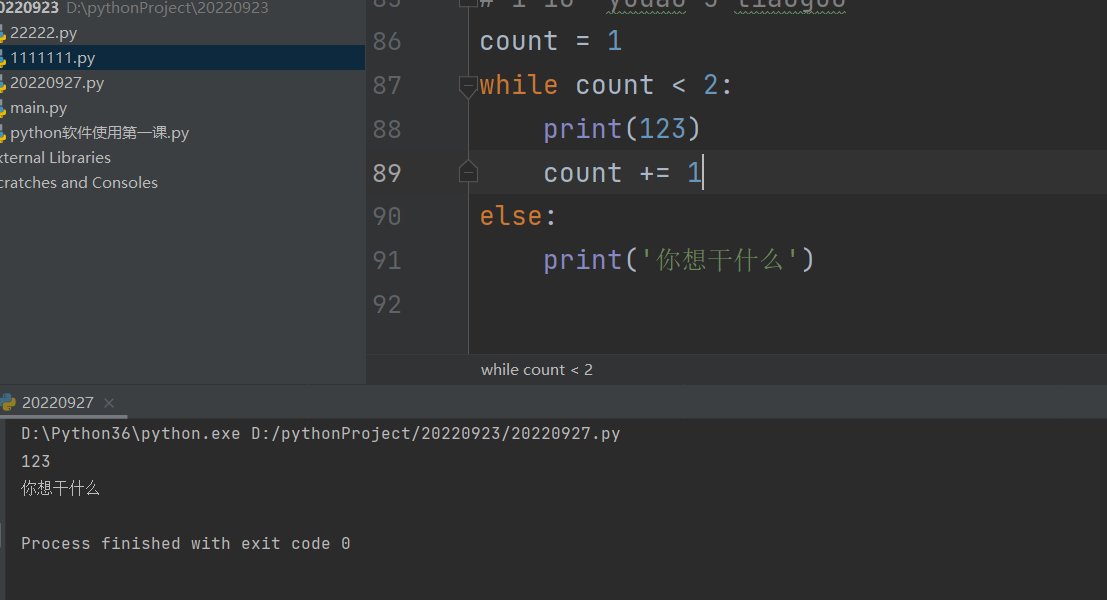Click the '123' console output line
This screenshot has height=600, width=1107.
coord(35,462)
